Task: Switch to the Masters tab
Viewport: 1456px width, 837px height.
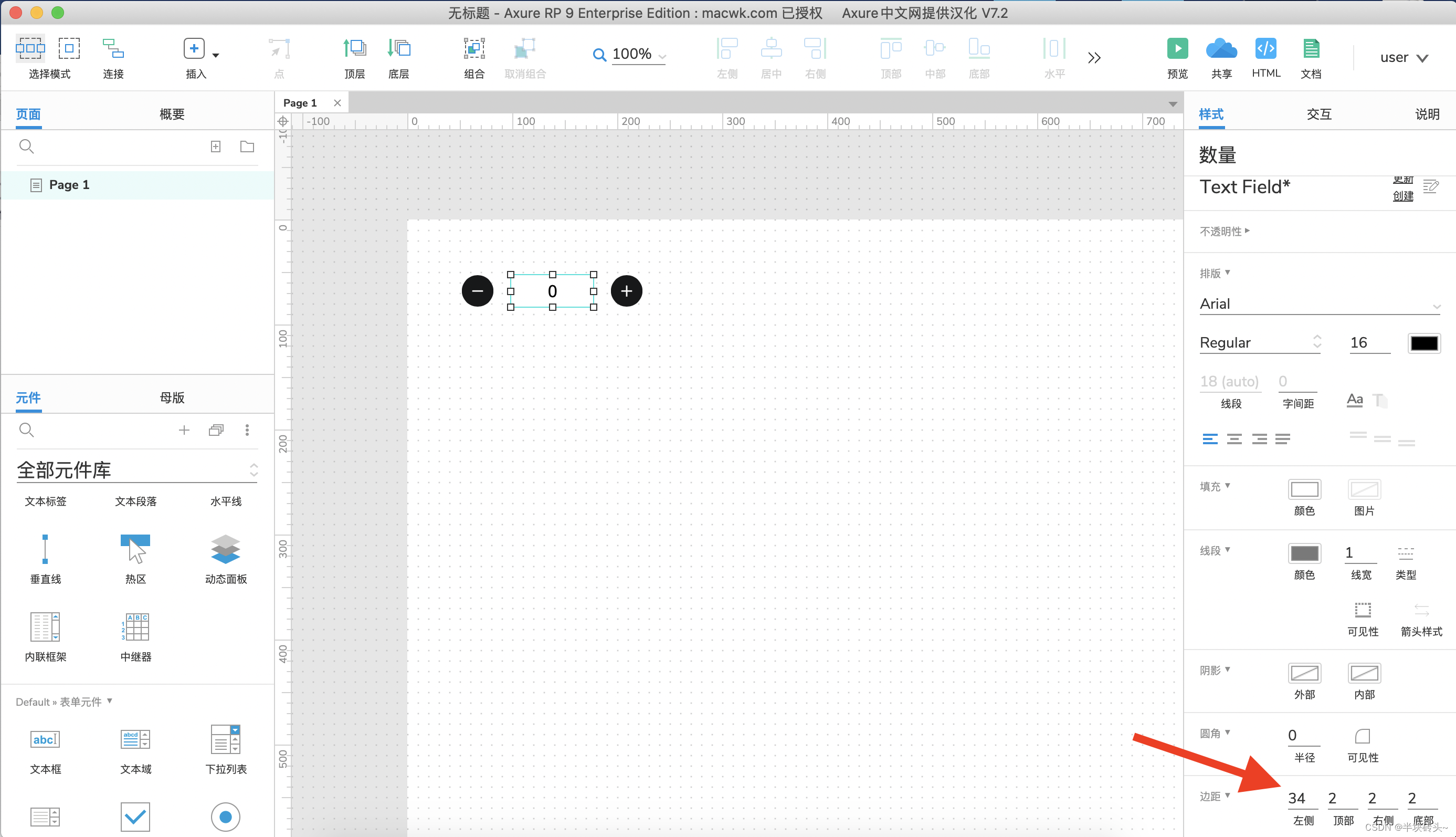Action: (172, 397)
